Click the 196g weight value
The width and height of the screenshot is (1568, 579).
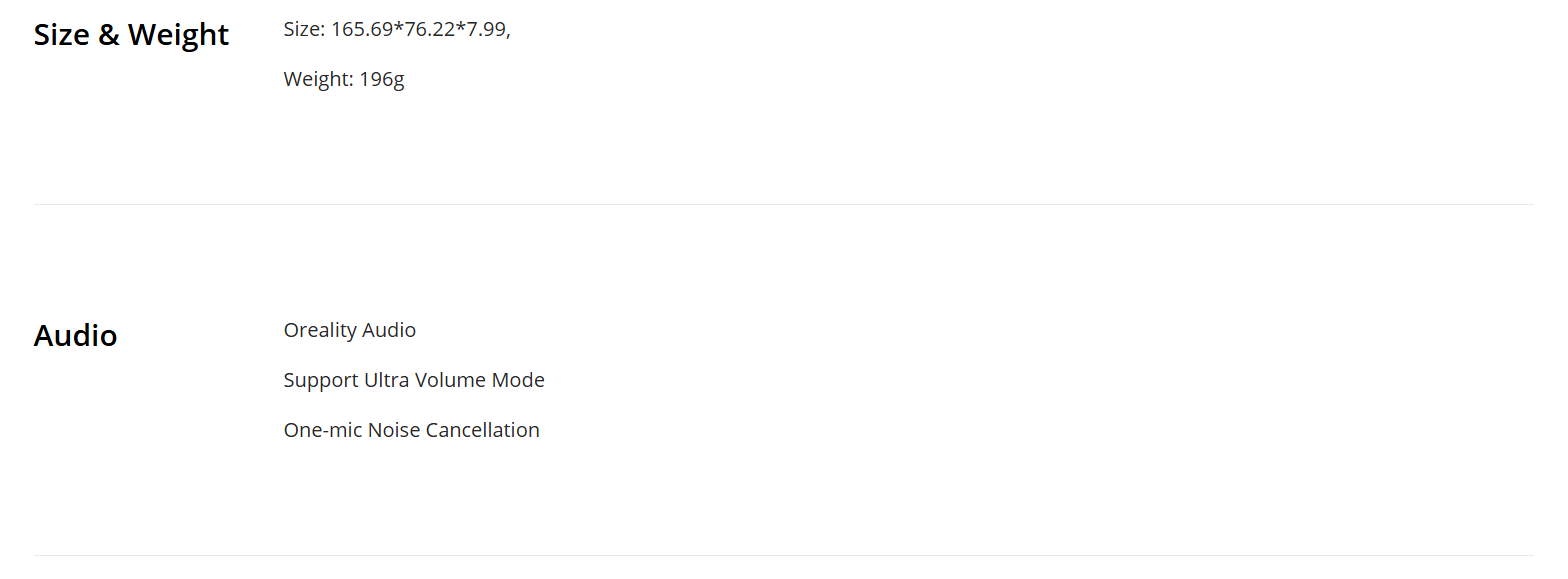[381, 80]
